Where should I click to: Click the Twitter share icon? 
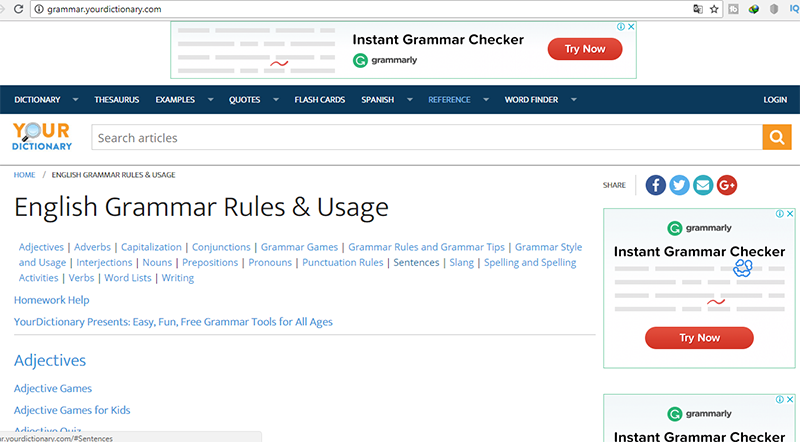[679, 185]
